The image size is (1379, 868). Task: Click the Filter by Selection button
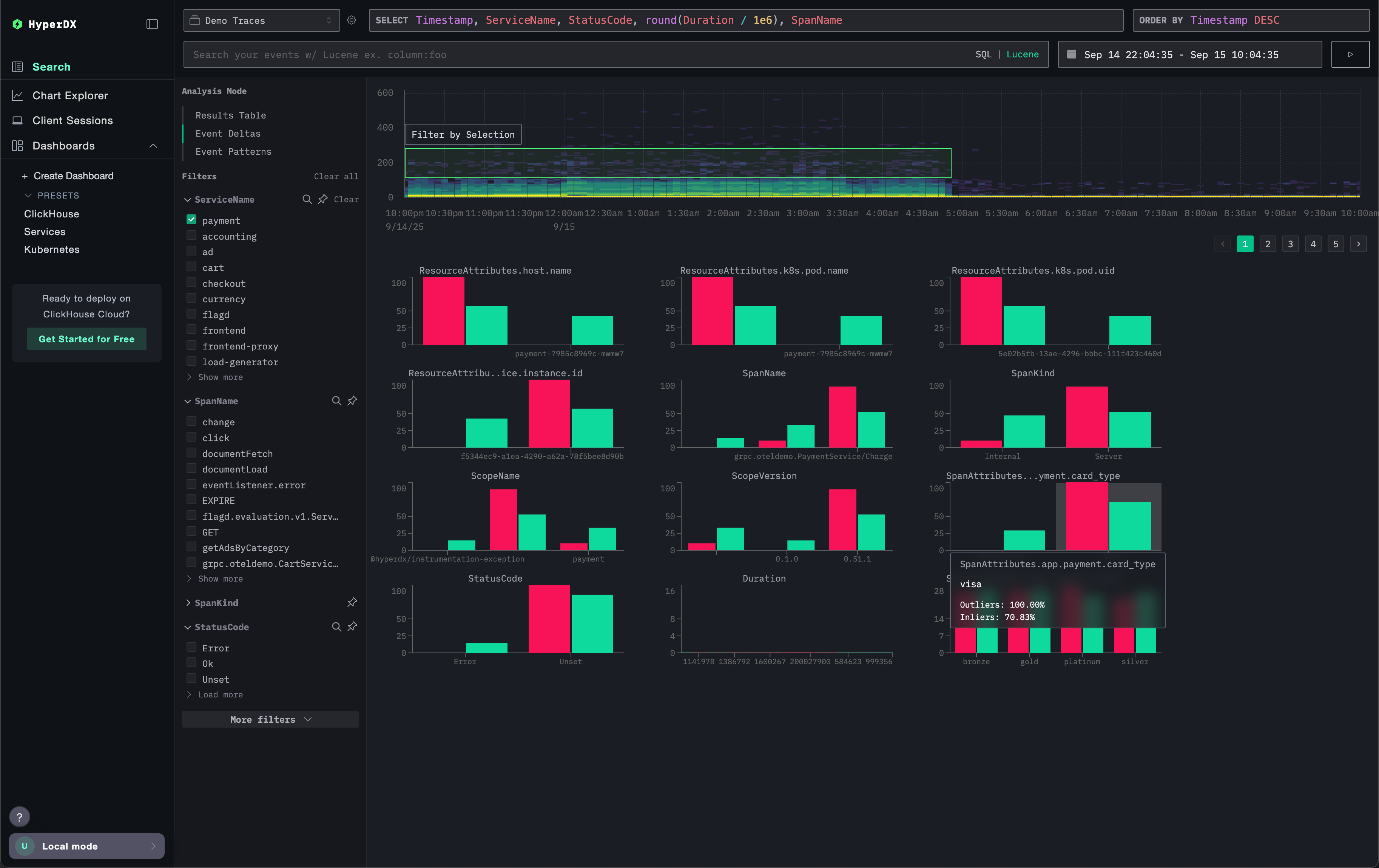[463, 134]
